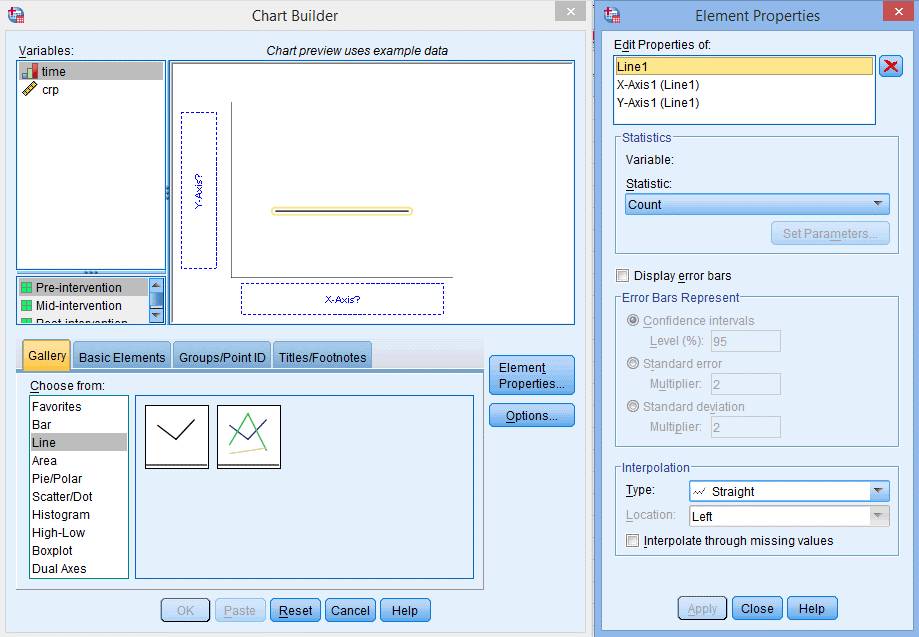Select the line element in the chart preview
919x637 pixels.
(342, 211)
